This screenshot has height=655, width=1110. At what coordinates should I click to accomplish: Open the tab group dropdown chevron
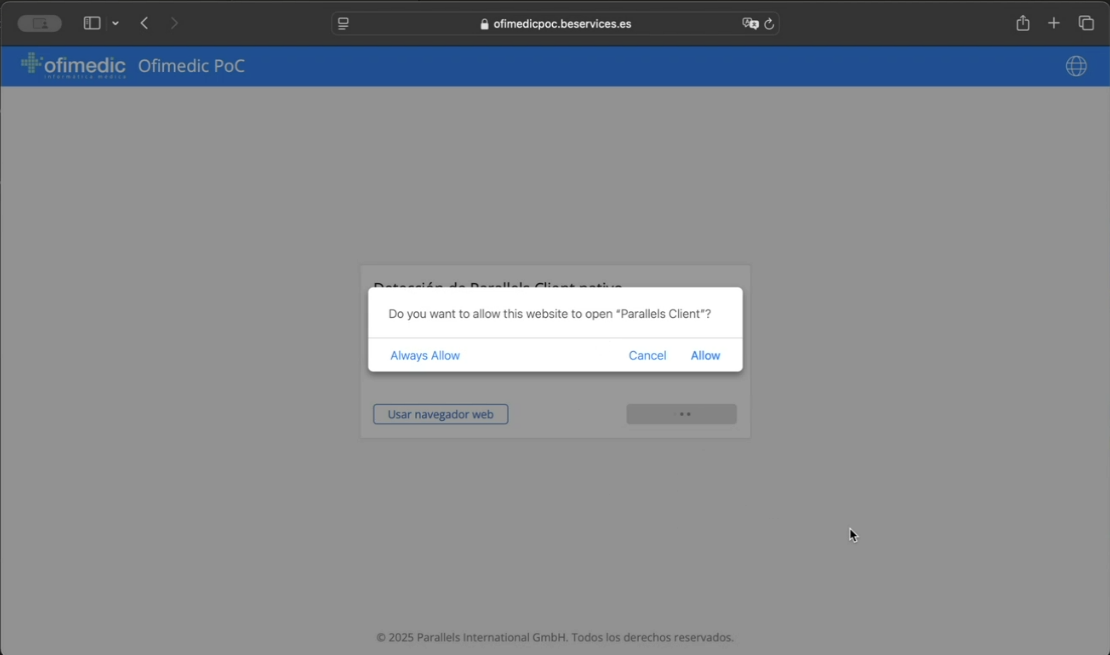click(115, 23)
